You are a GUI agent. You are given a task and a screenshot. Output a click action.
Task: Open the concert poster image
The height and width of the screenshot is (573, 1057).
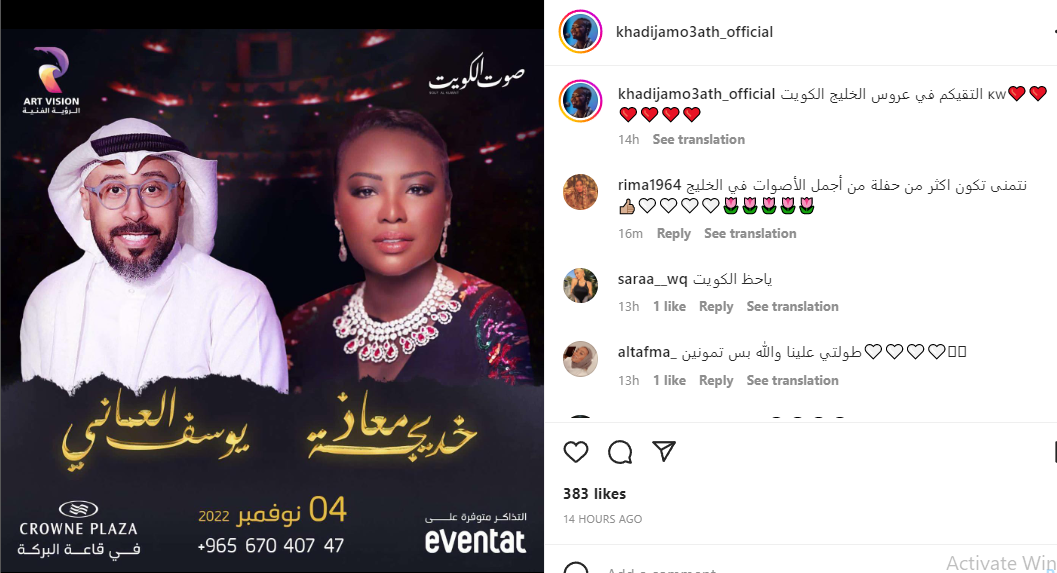272,301
